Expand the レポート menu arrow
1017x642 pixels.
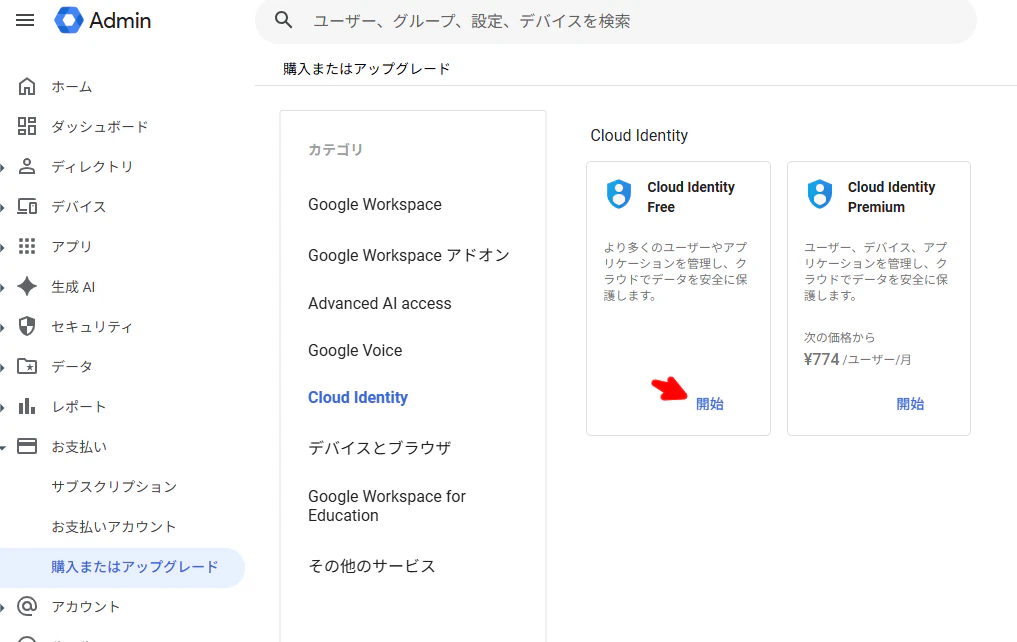pyautogui.click(x=3, y=407)
